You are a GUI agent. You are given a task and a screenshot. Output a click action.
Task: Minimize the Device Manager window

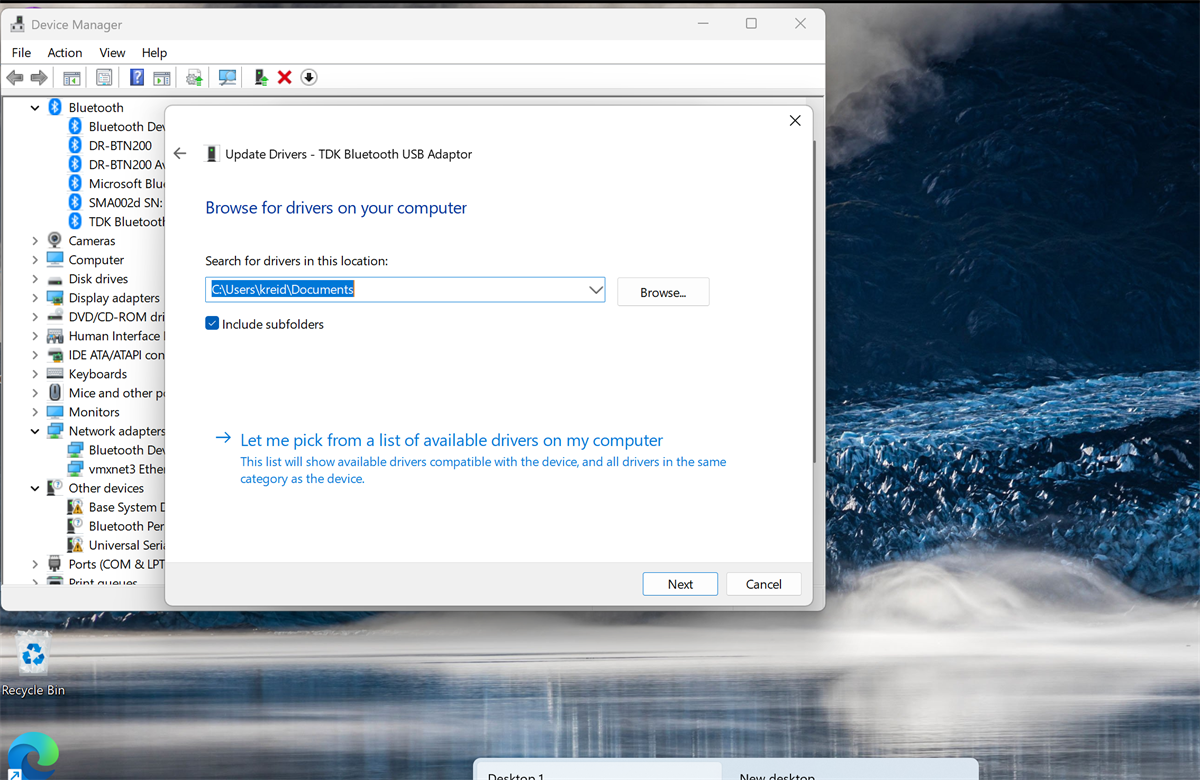[x=703, y=24]
